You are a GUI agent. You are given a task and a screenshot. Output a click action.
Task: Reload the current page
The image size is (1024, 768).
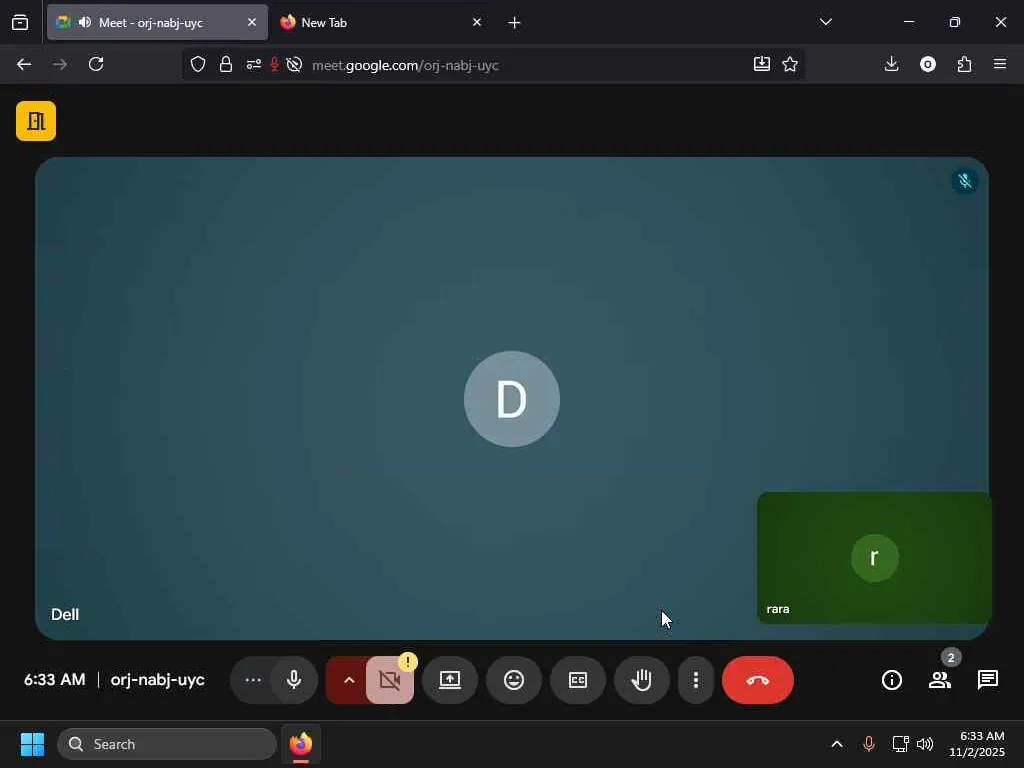(x=96, y=64)
